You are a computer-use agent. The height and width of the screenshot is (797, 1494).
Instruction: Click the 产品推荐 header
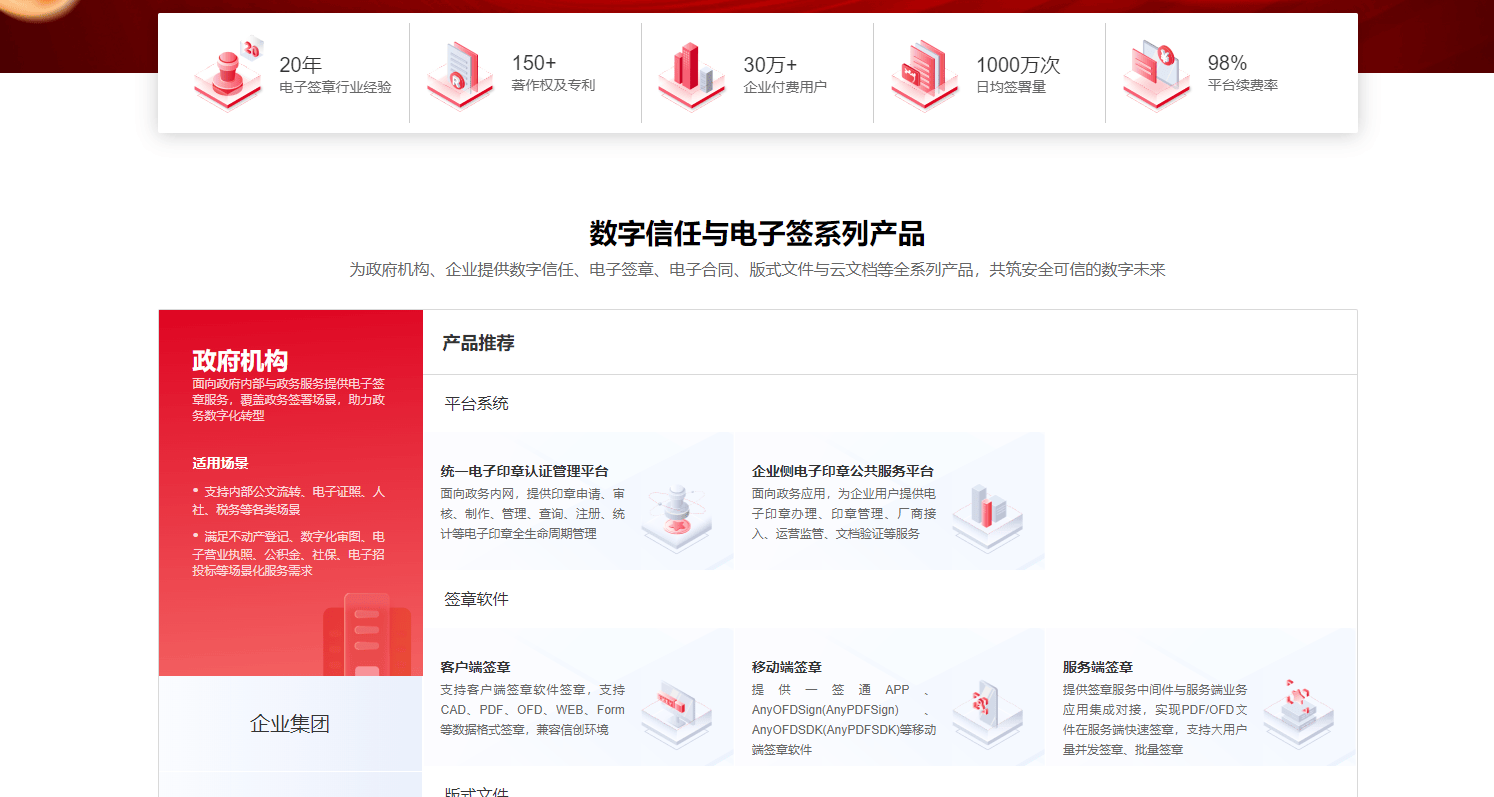click(x=478, y=343)
